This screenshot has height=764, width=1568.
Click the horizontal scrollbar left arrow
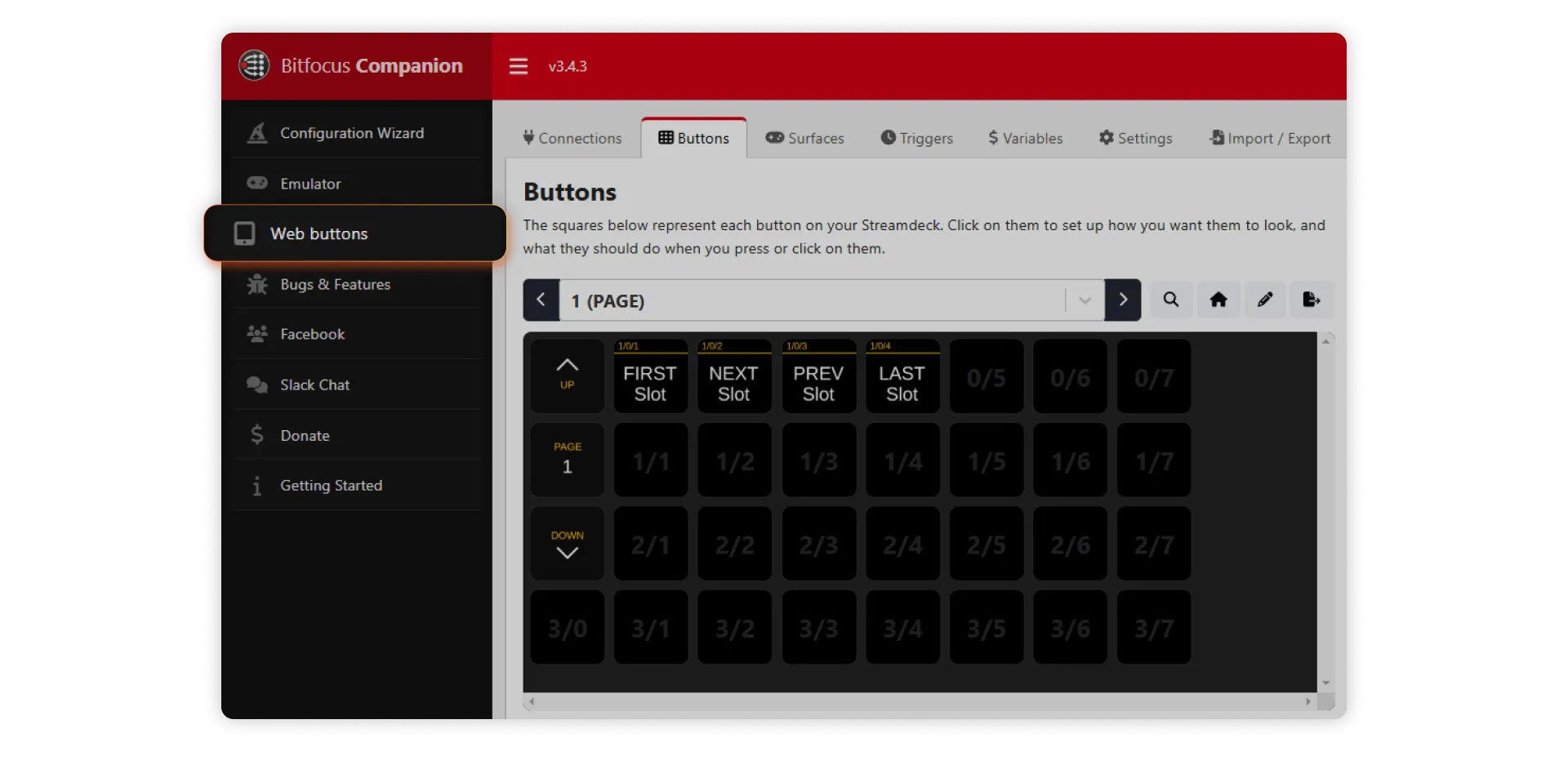[x=532, y=701]
